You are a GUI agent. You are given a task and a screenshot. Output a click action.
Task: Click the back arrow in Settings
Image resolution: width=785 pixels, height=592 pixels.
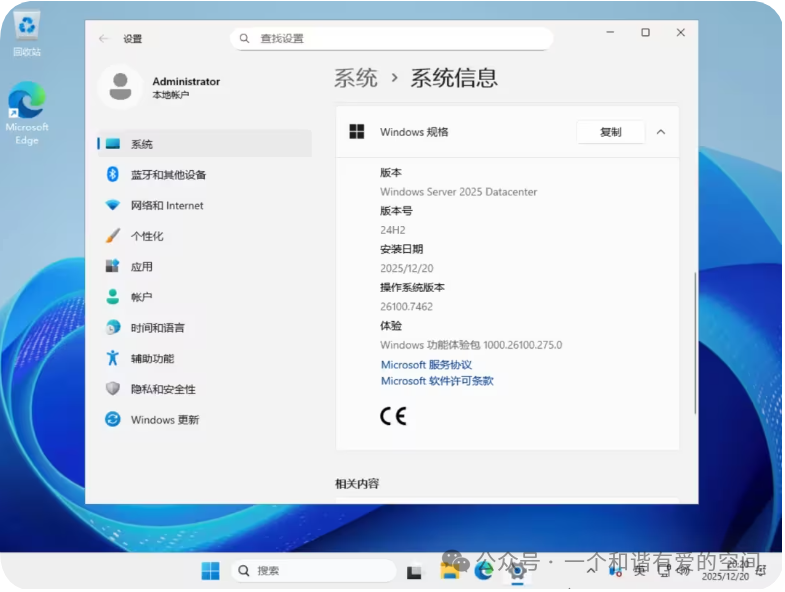click(104, 38)
